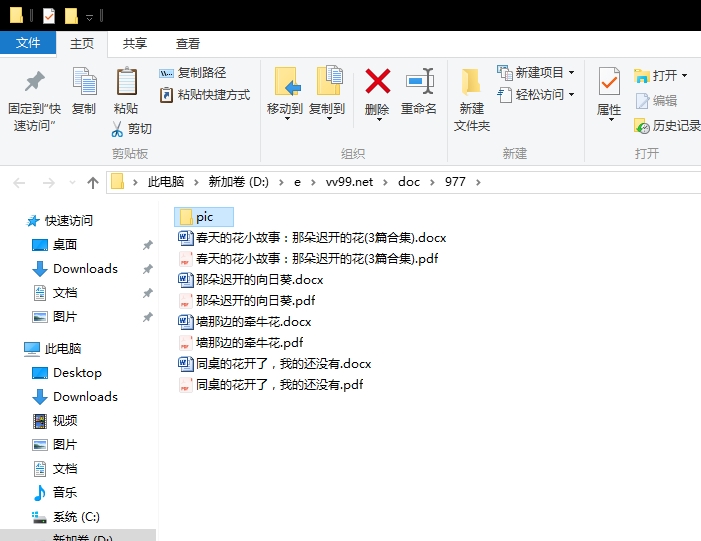
Task: Open 图片 under 此电脑
Action: coord(55,445)
